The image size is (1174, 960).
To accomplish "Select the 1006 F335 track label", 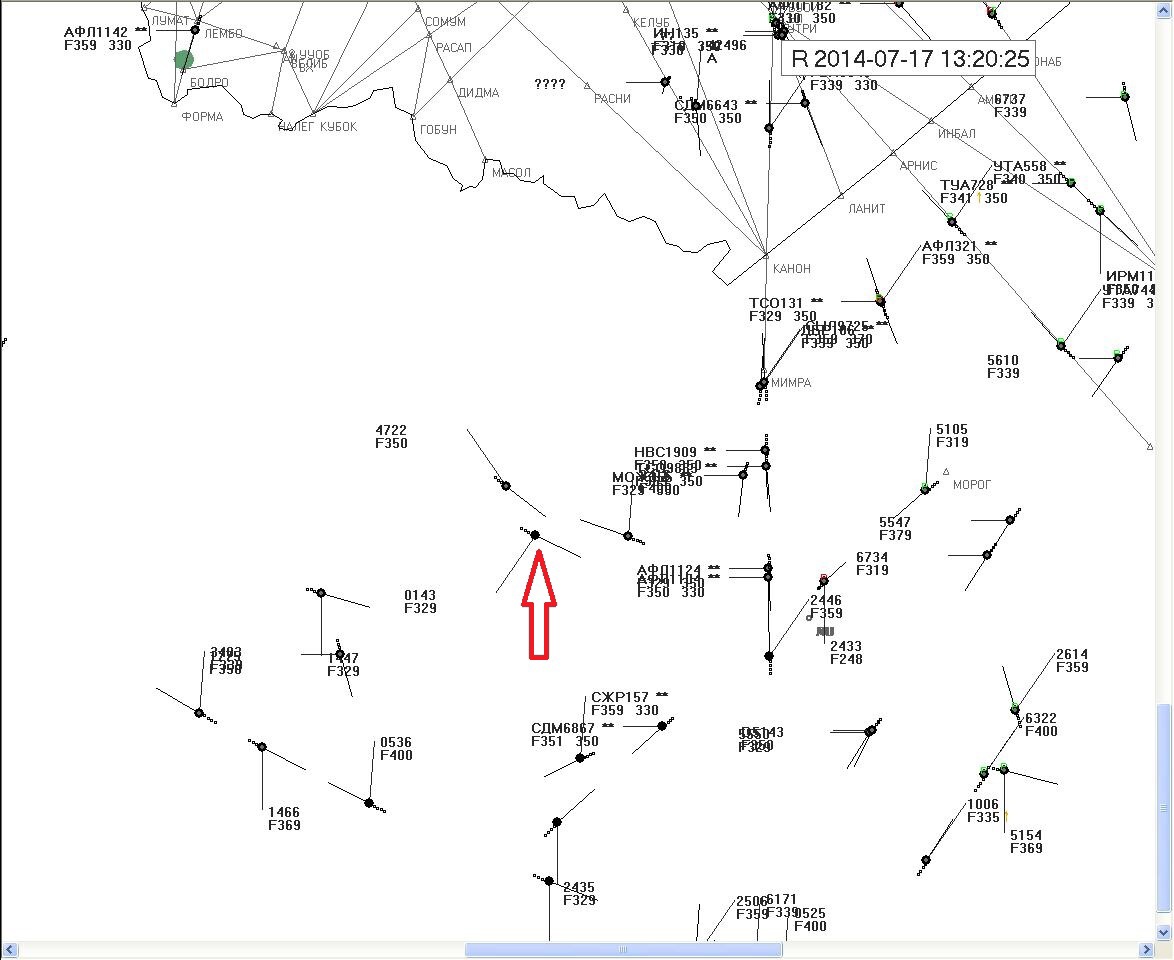I will tap(983, 811).
